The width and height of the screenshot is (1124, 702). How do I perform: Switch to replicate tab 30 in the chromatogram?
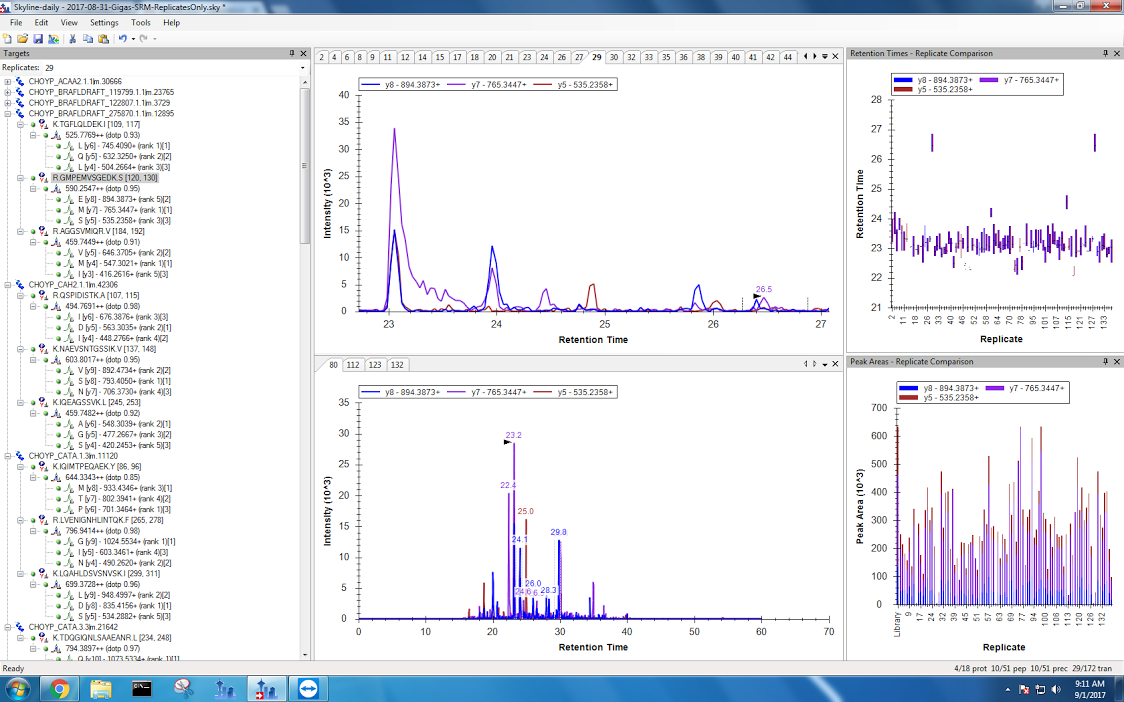[x=615, y=57]
